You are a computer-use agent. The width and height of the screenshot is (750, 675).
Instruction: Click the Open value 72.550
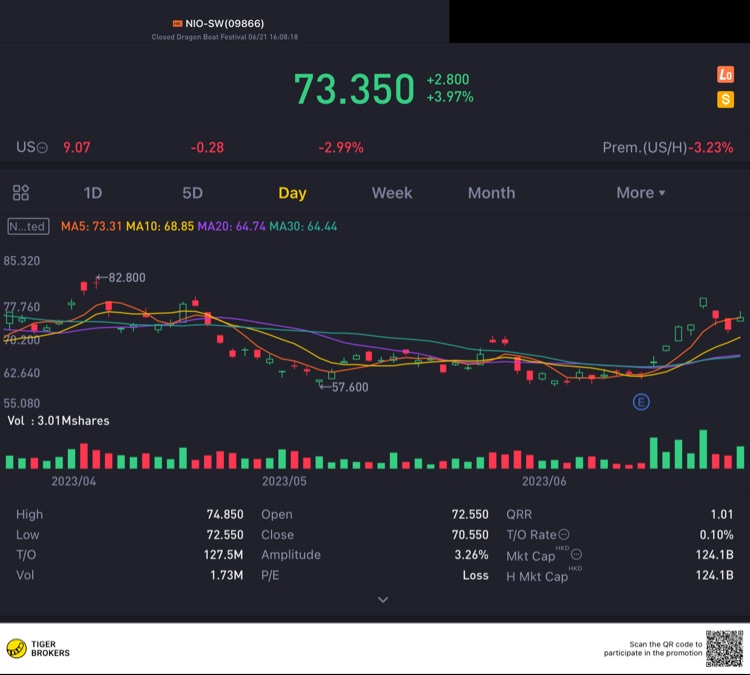pyautogui.click(x=470, y=515)
